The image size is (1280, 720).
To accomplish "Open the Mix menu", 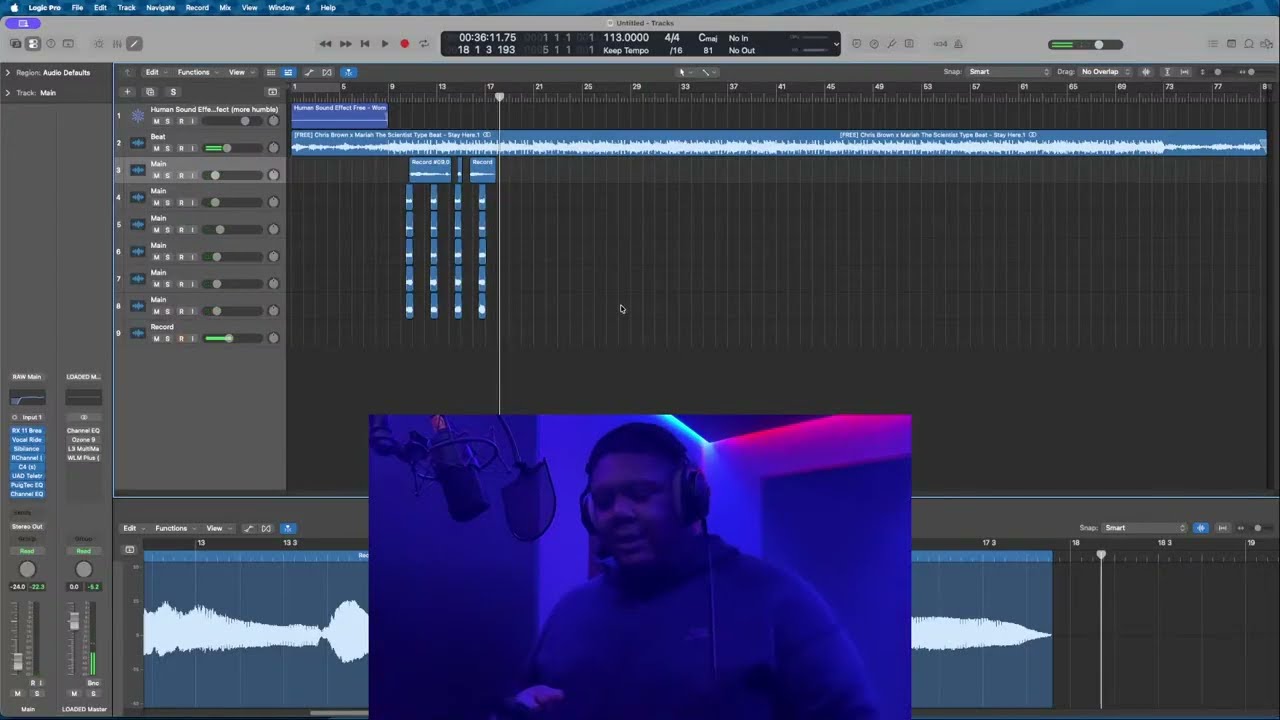I will [225, 7].
